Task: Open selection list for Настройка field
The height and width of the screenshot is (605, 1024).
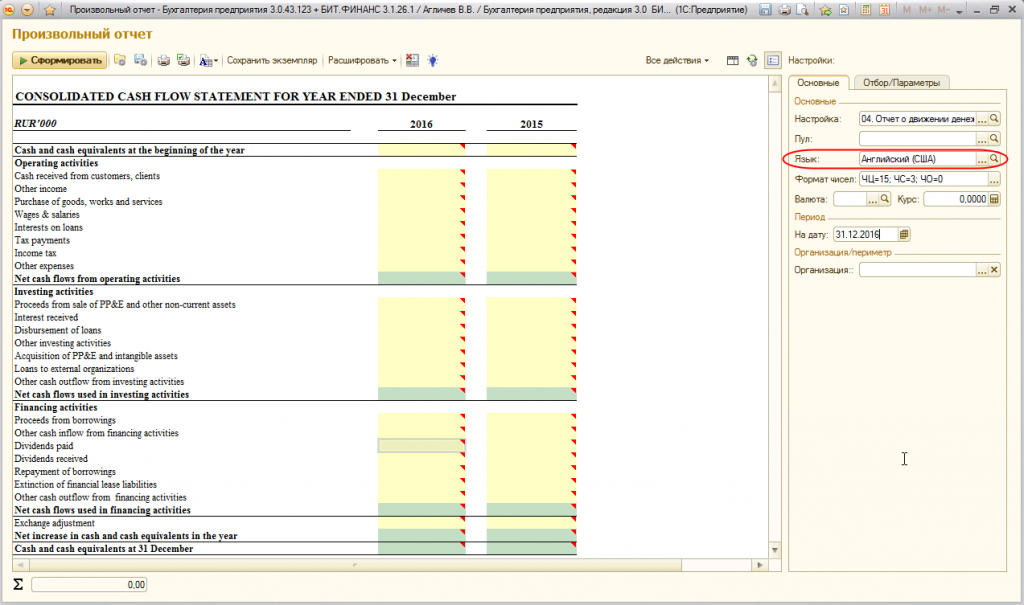Action: [982, 119]
